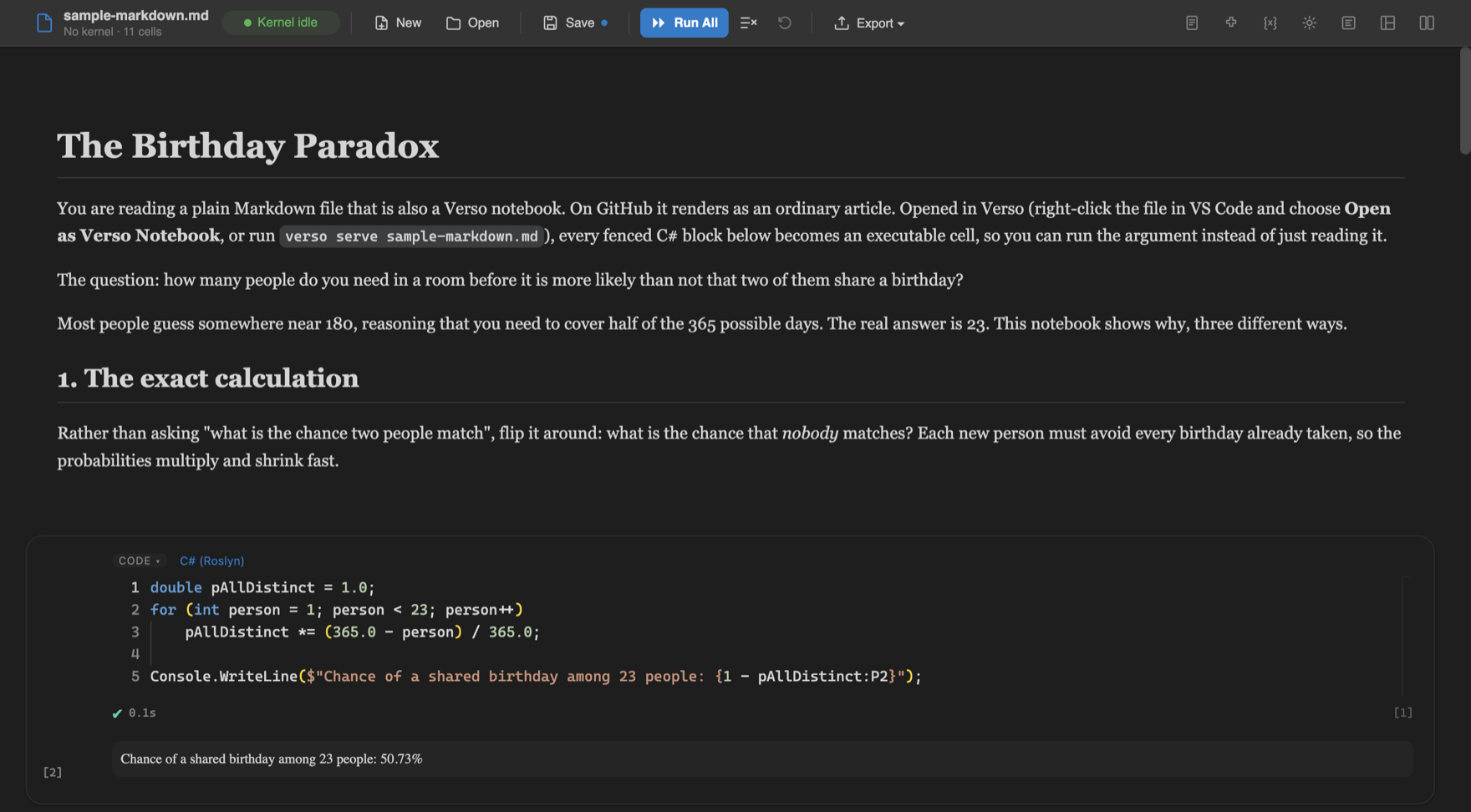Toggle the sidebar layout icon

[x=1388, y=23]
